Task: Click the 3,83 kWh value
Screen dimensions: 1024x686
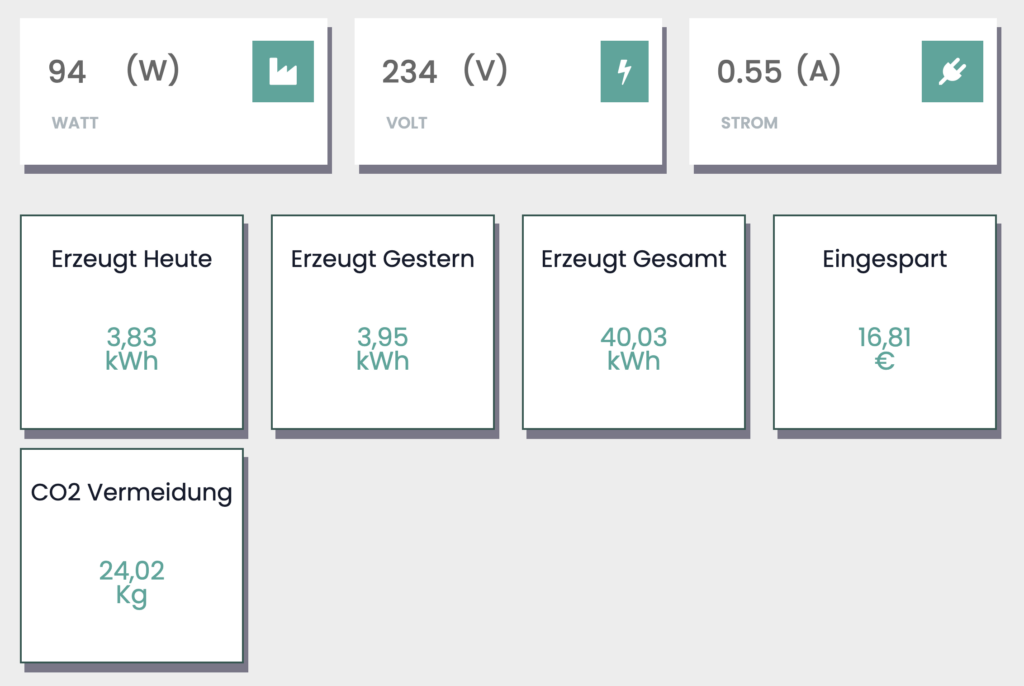Action: click(132, 349)
